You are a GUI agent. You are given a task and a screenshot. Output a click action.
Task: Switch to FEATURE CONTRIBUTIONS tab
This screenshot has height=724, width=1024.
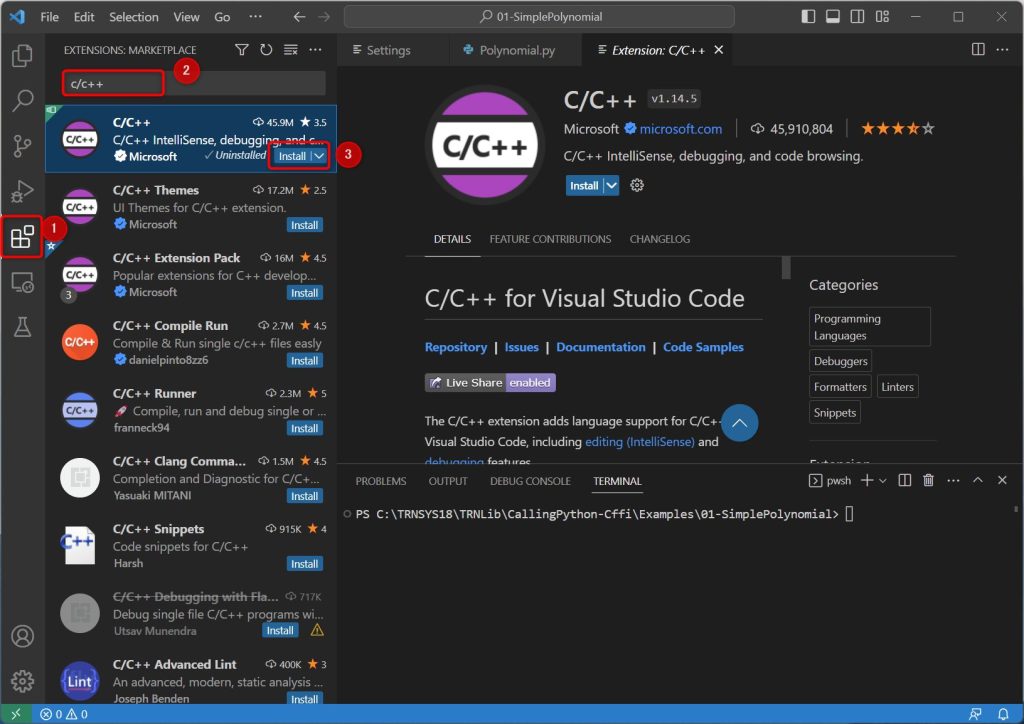[x=550, y=239]
